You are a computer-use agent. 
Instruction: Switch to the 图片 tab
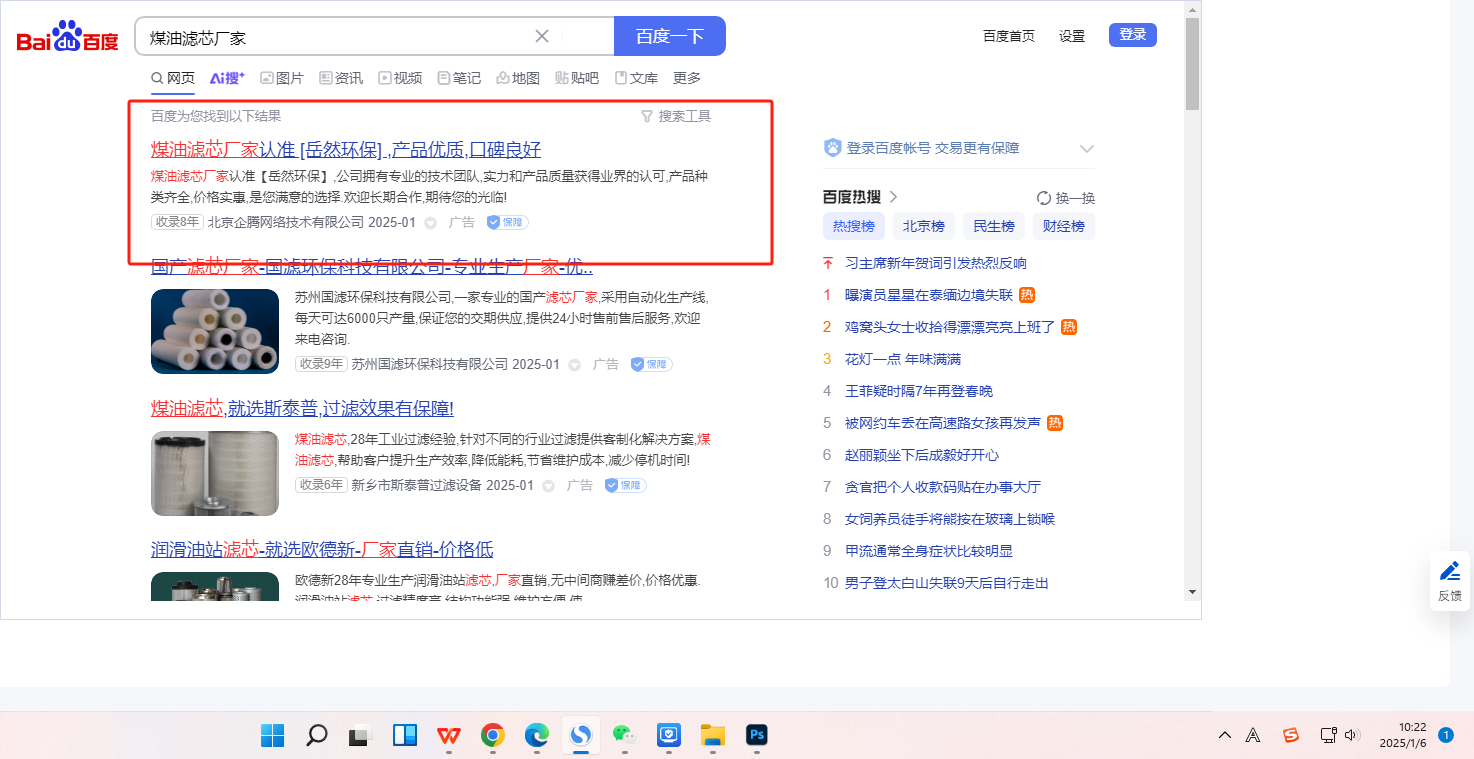coord(281,78)
